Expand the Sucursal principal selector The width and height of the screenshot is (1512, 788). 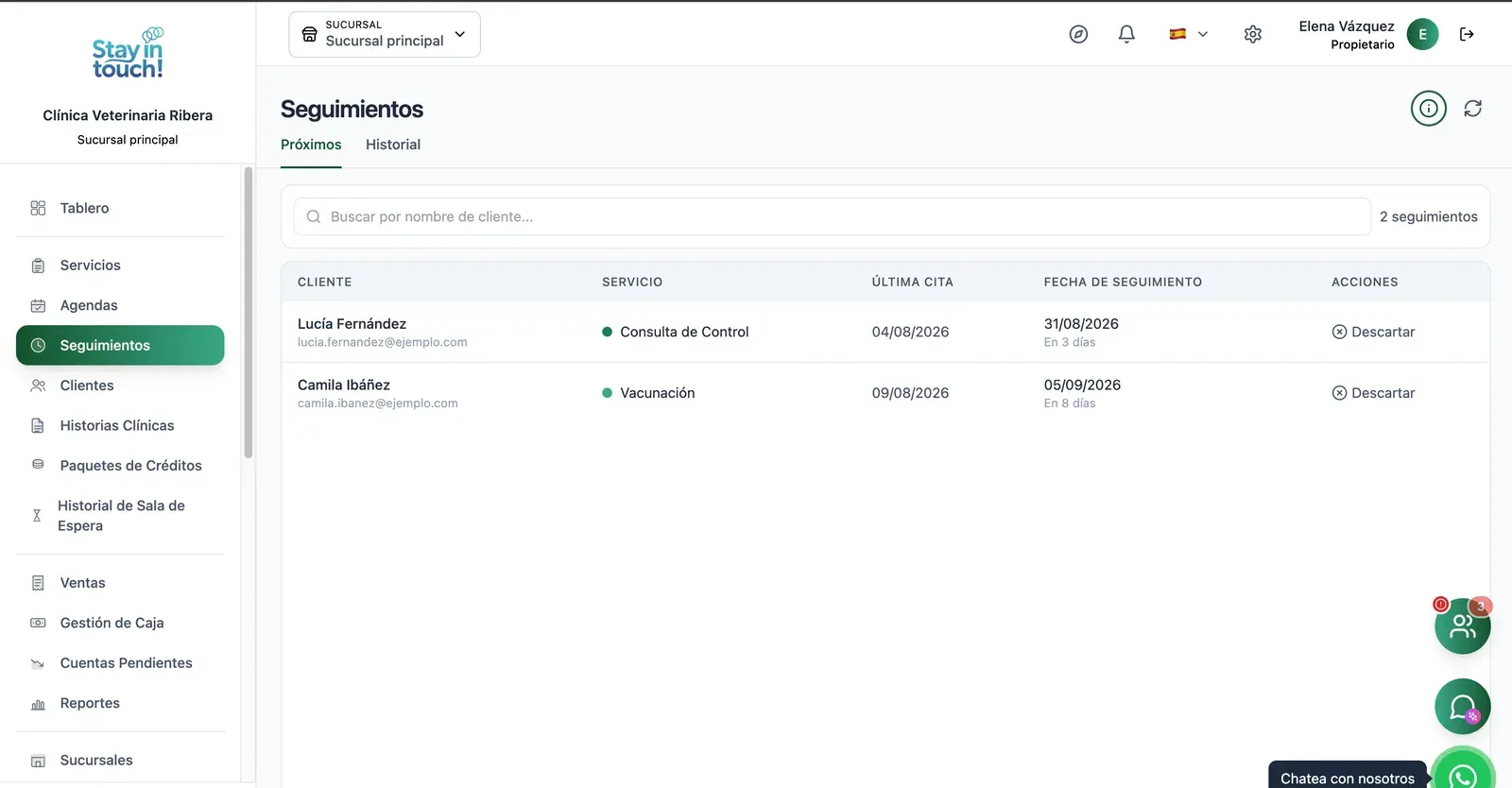(x=385, y=34)
